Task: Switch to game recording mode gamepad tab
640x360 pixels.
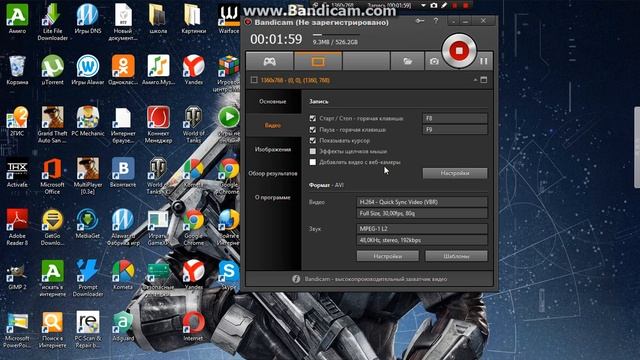Action: 269,61
